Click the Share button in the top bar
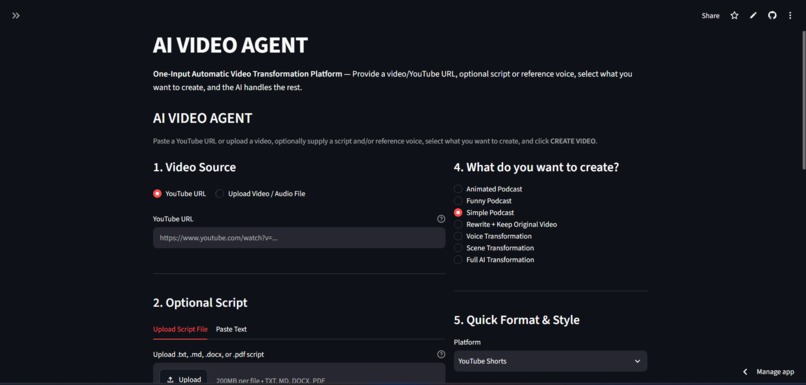Image resolution: width=806 pixels, height=385 pixels. tap(710, 16)
